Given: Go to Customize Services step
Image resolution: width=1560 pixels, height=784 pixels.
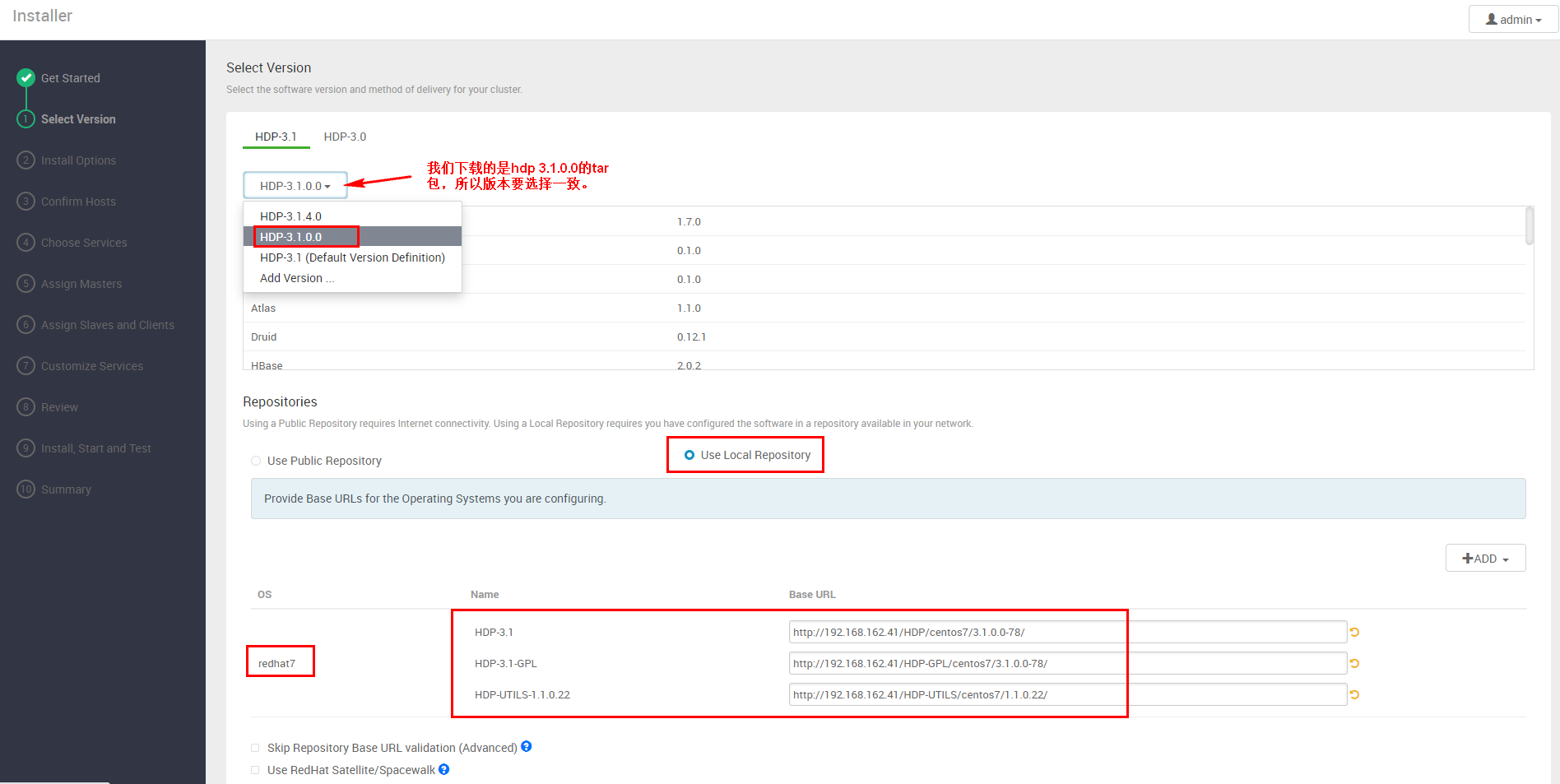Looking at the screenshot, I should [x=92, y=366].
